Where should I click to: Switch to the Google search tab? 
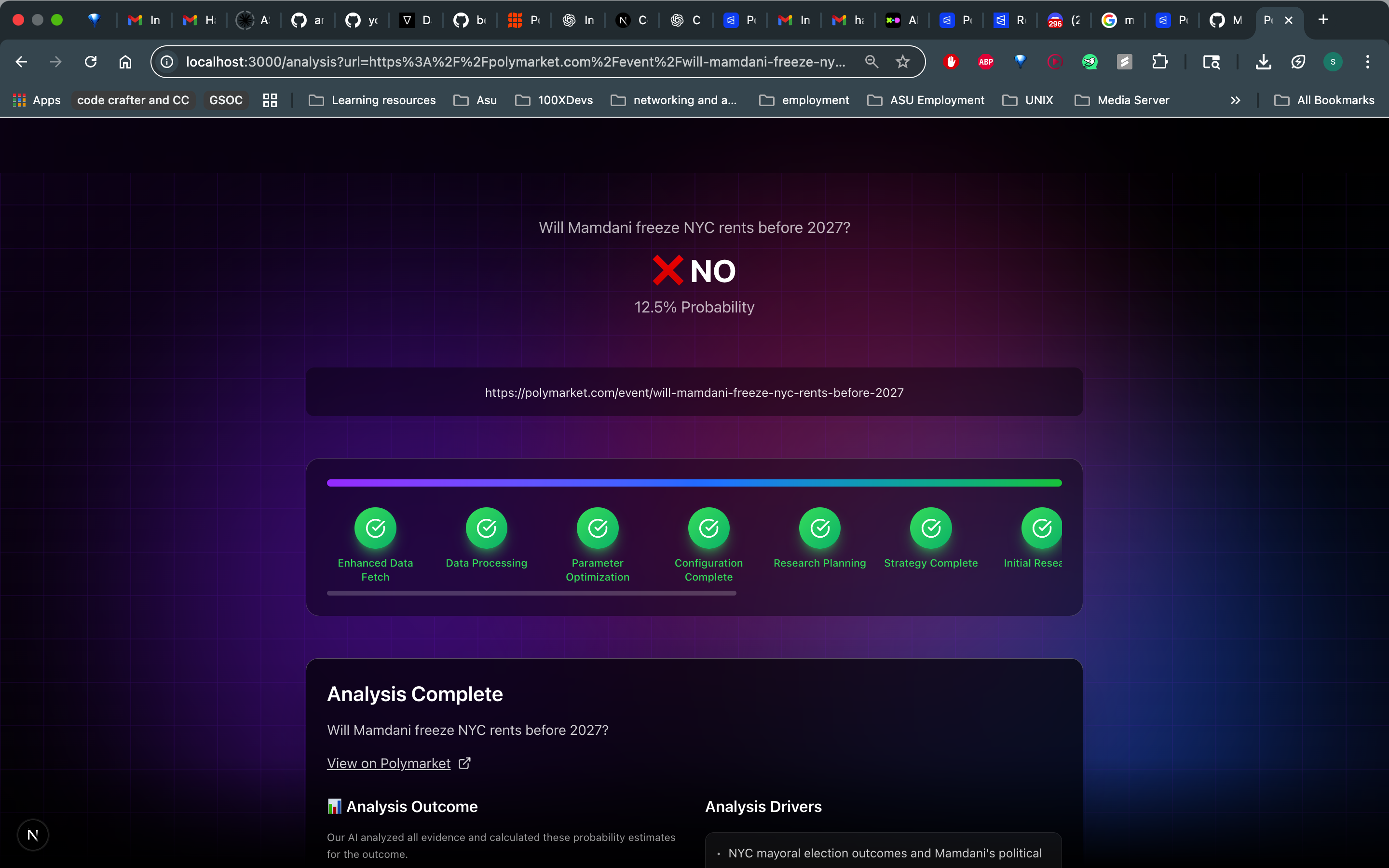point(1117,20)
